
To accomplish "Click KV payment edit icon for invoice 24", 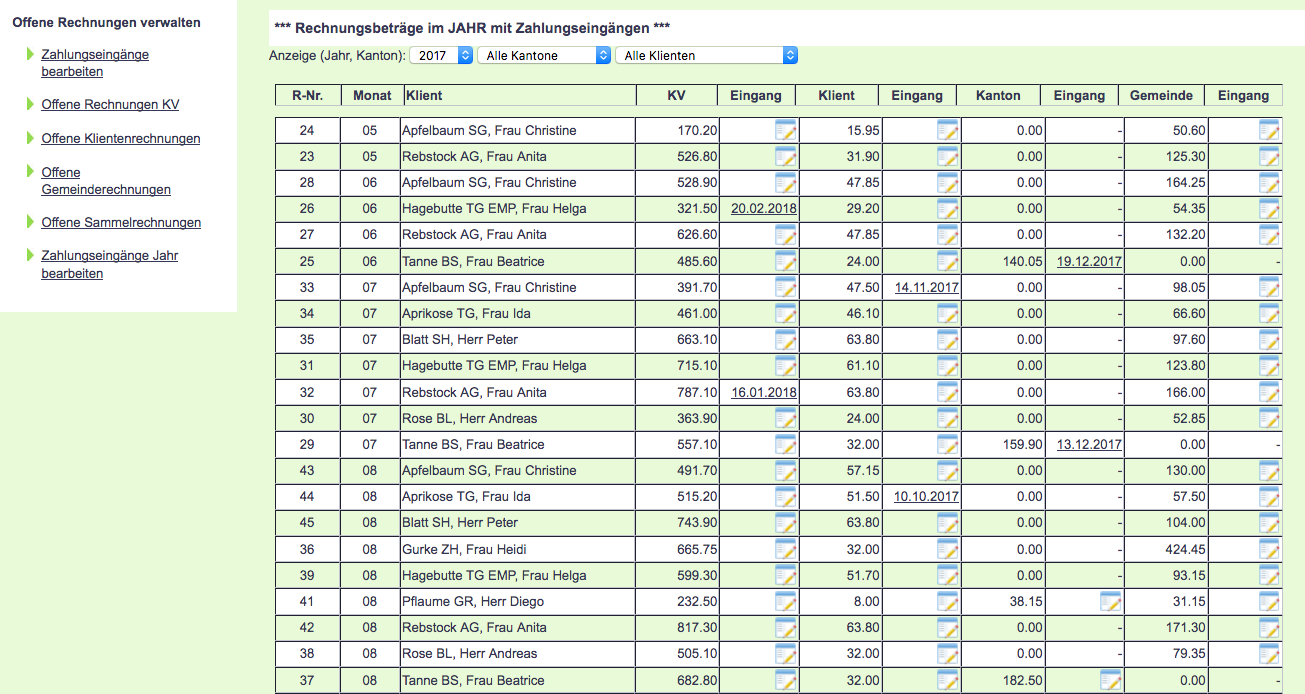I will pos(785,130).
